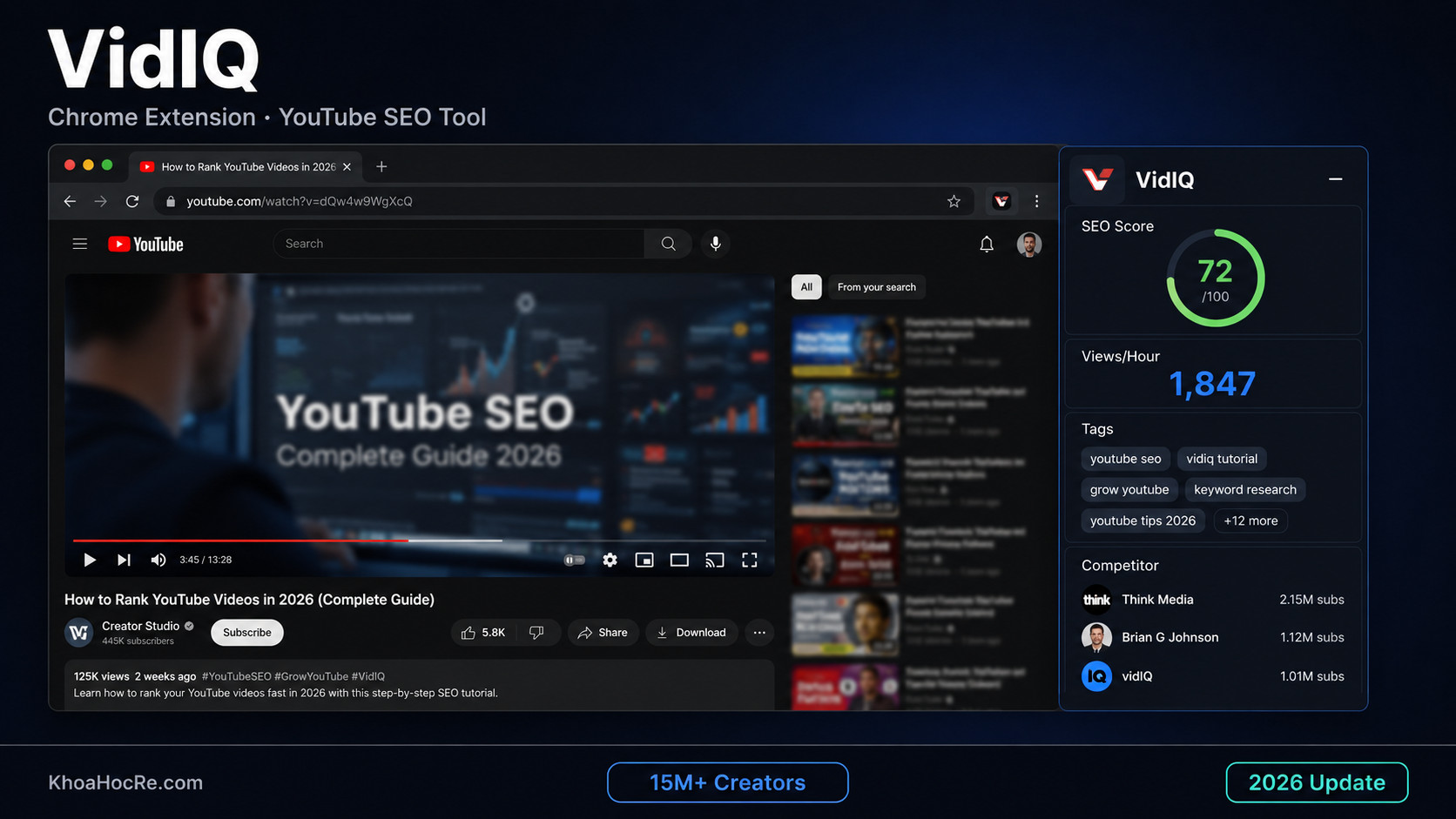Click the SEO Score 72 gauge
The image size is (1456, 819).
coord(1215,279)
